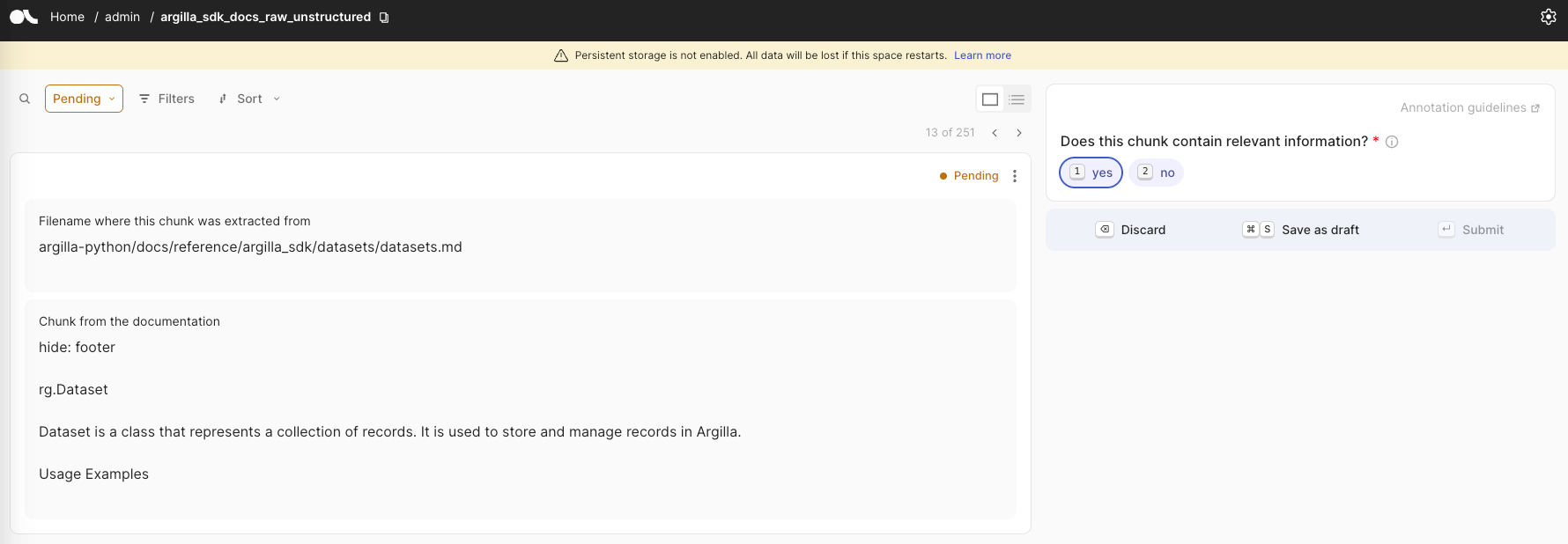Screen dimensions: 1568x544
Task: Navigate to Home breadcrumb
Action: click(x=67, y=17)
